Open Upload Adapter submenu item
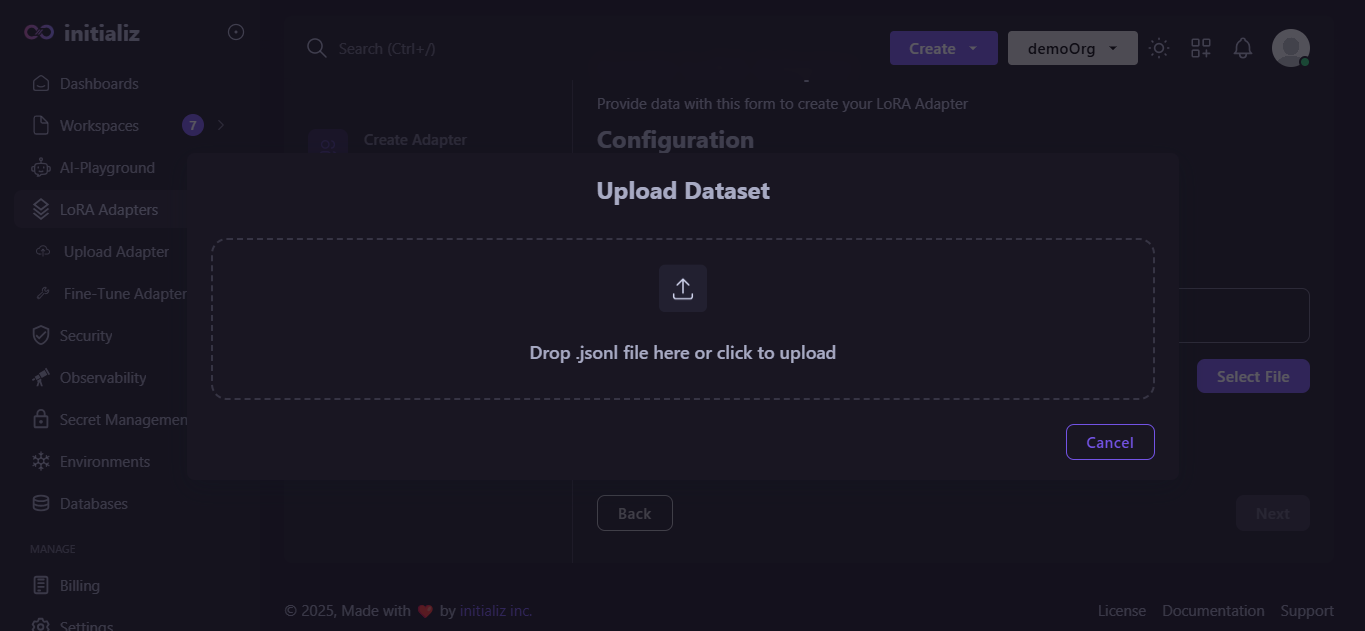Screen dimensions: 1365x631 pyautogui.click(x=116, y=252)
